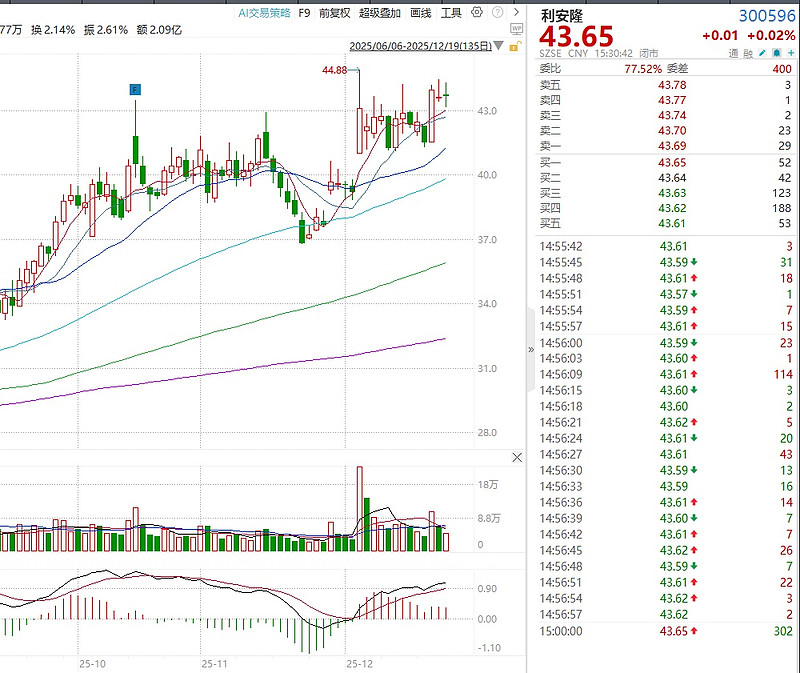Click the 闭市 market status label
Image resolution: width=800 pixels, height=673 pixels.
(x=648, y=54)
